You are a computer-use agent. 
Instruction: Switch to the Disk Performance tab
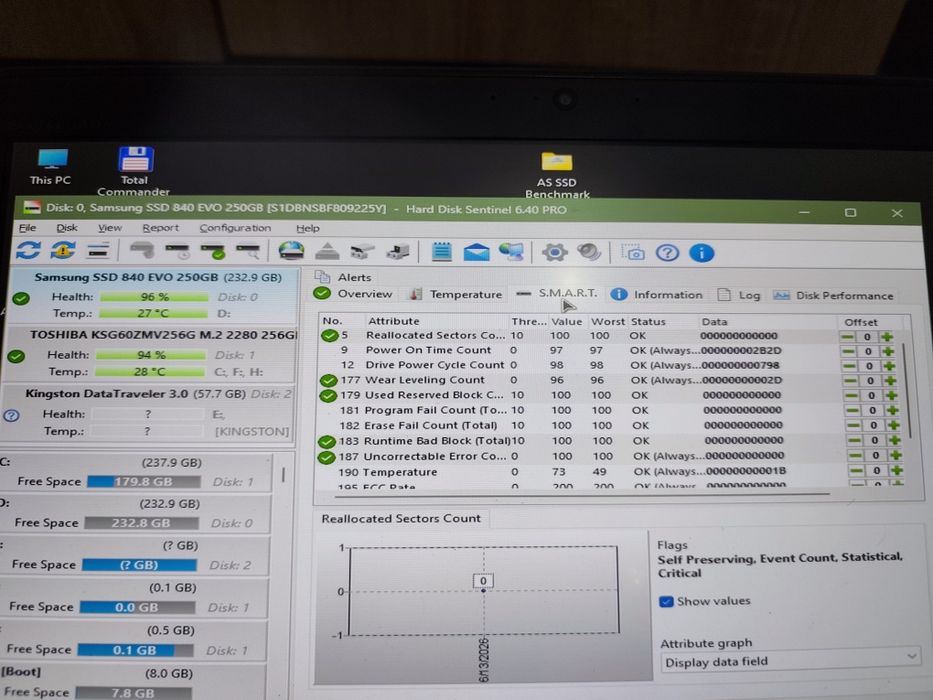(833, 296)
